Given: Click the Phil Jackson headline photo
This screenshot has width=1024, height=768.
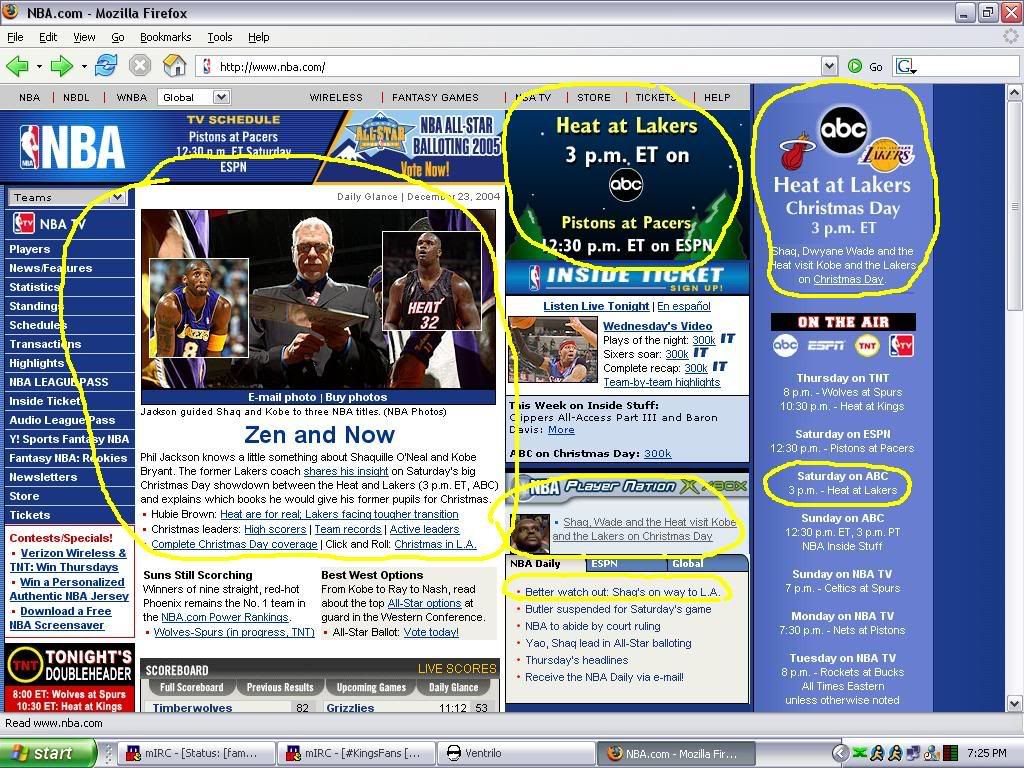Looking at the screenshot, I should coord(318,299).
